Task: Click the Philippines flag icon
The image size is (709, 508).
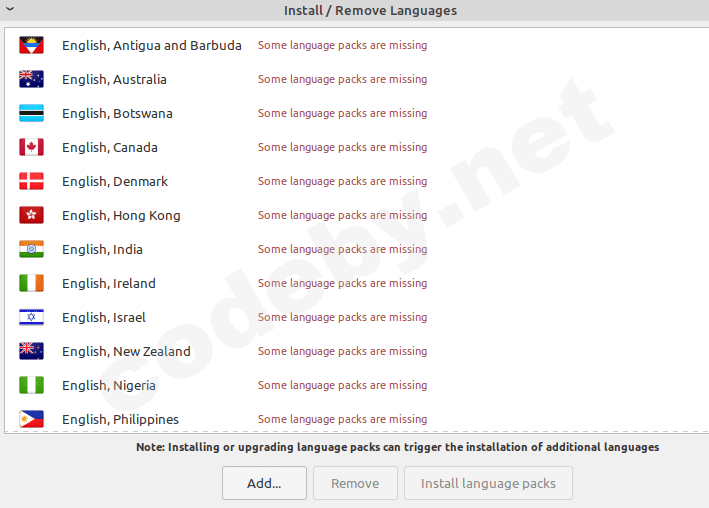Action: coord(31,419)
